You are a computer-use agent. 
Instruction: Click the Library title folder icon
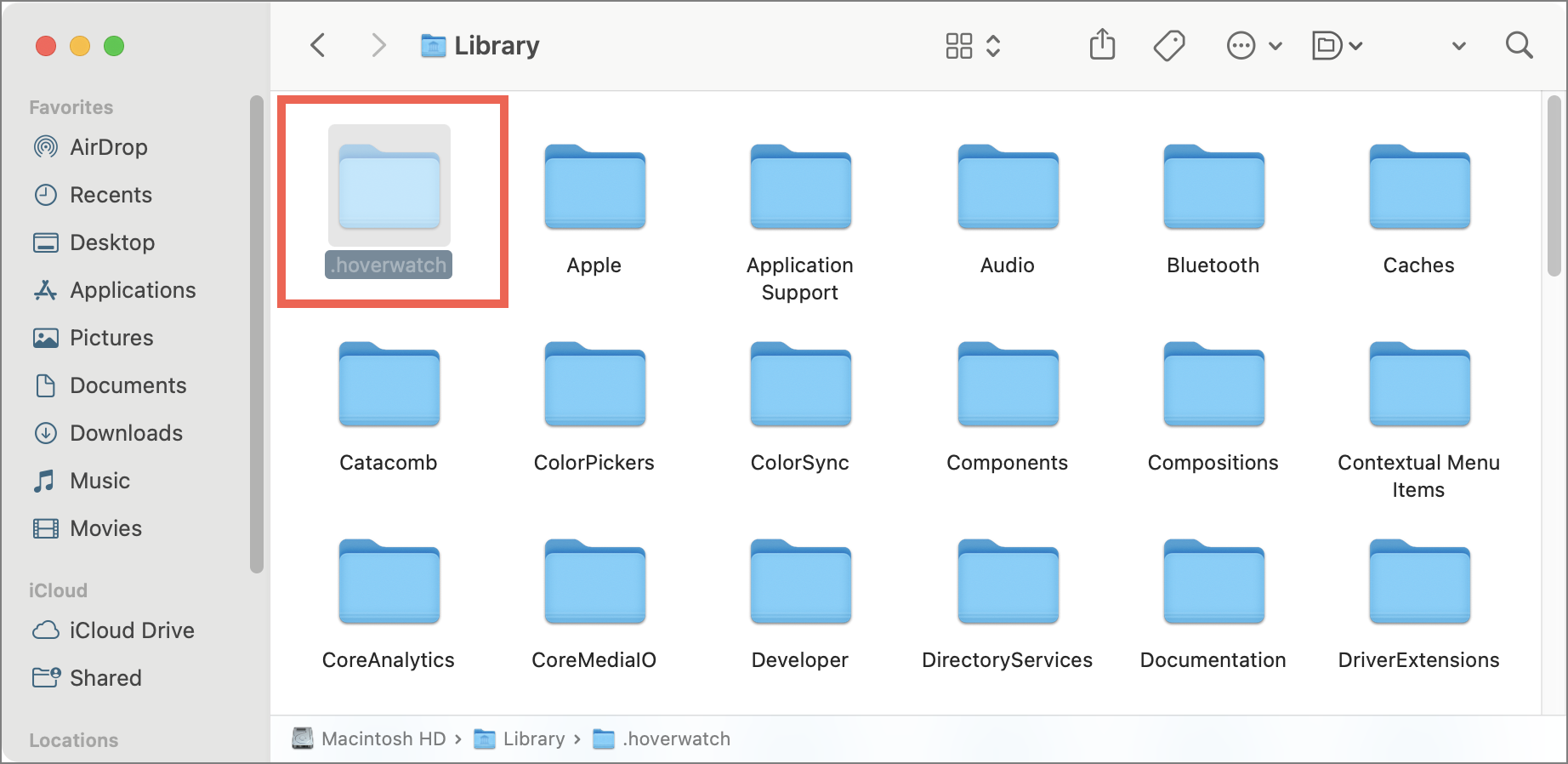433,46
